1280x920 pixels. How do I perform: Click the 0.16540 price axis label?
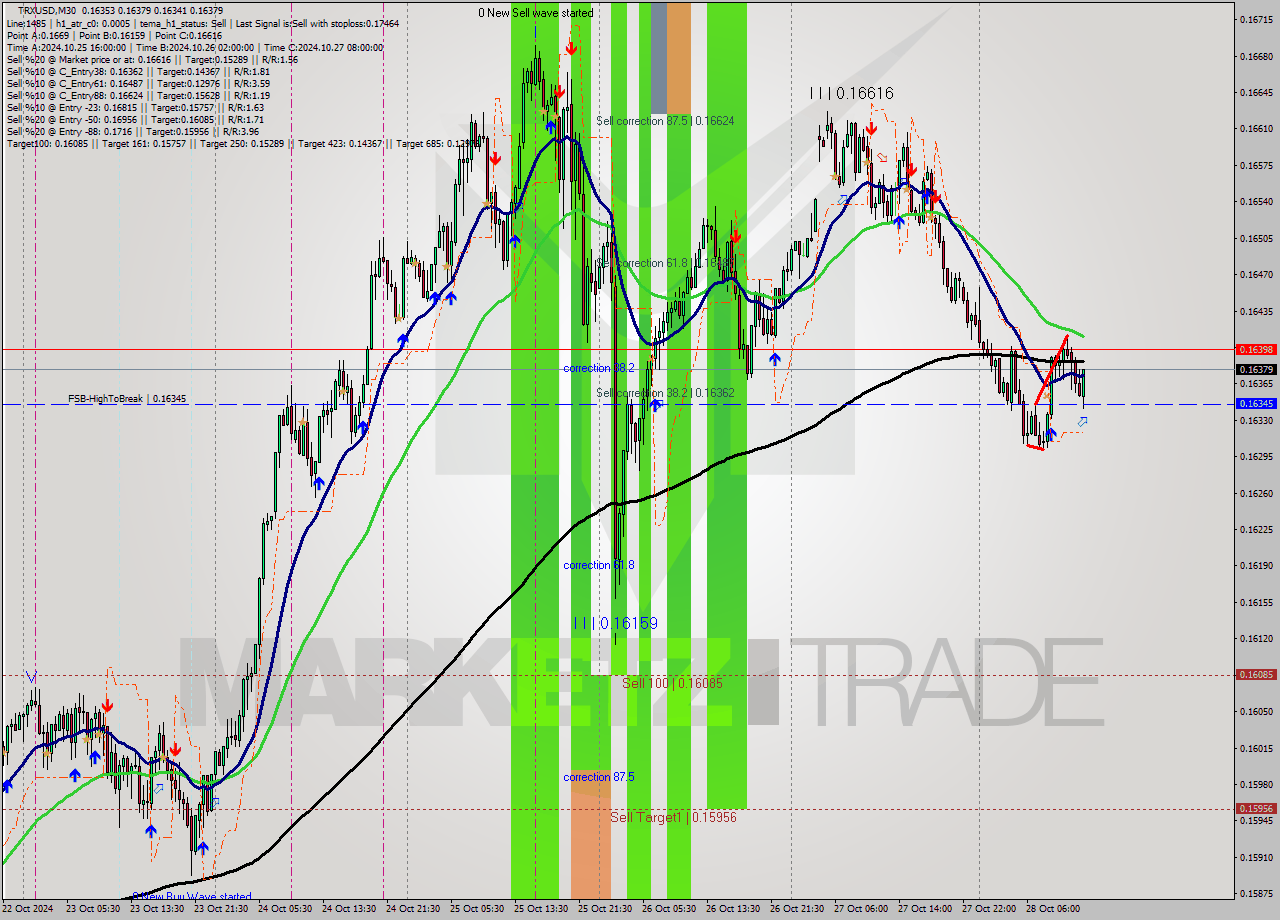click(1256, 202)
